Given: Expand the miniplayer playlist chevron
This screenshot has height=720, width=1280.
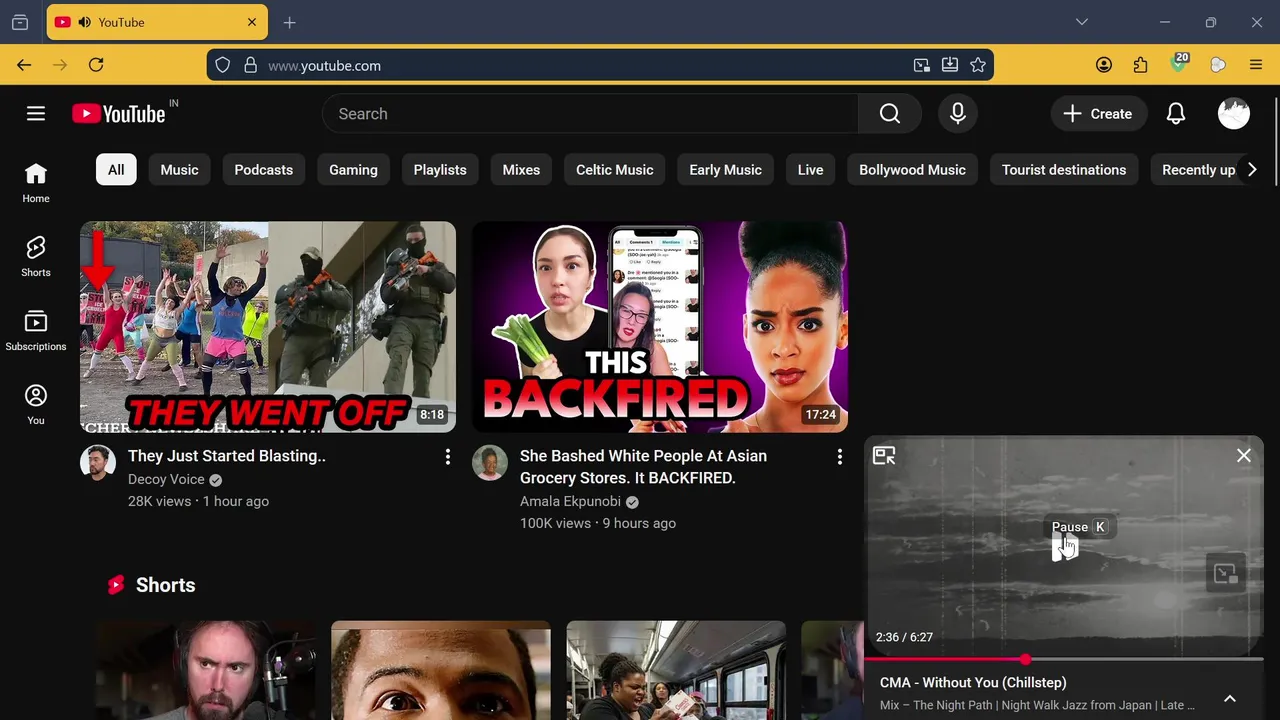Looking at the screenshot, I should click(x=1230, y=698).
